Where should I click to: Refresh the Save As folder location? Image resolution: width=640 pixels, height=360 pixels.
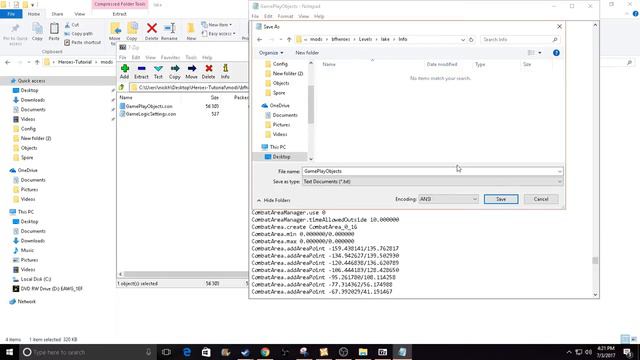[471, 40]
